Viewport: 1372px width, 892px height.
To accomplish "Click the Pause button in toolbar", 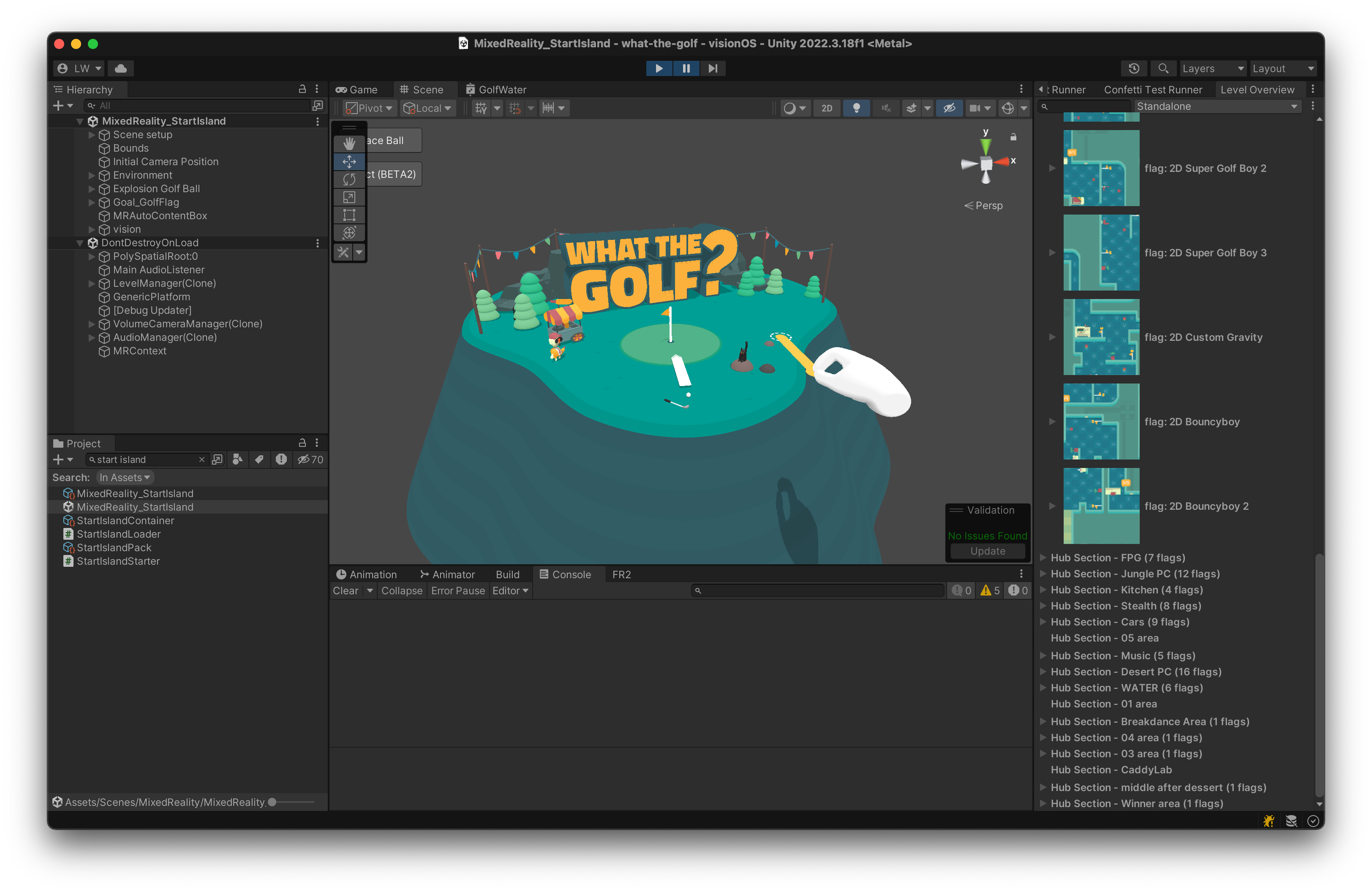I will click(x=686, y=68).
